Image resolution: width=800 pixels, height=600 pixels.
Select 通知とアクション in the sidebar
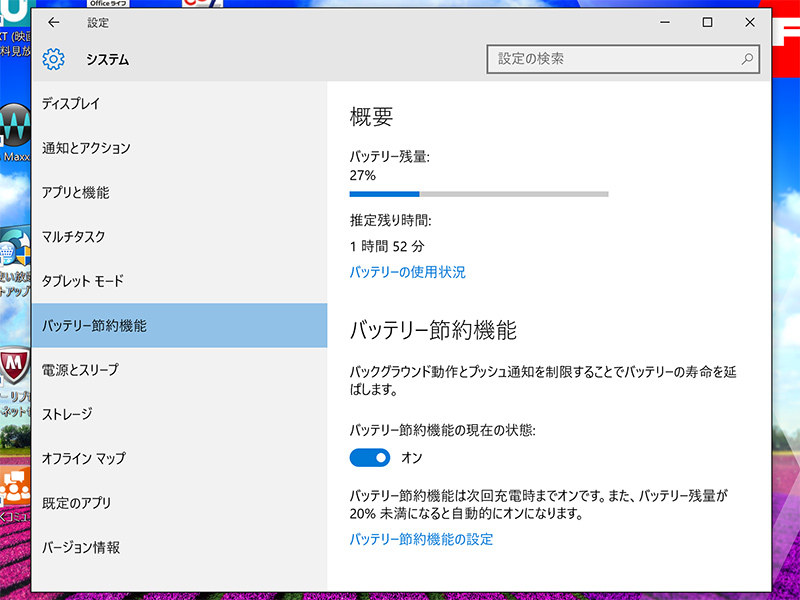click(86, 148)
